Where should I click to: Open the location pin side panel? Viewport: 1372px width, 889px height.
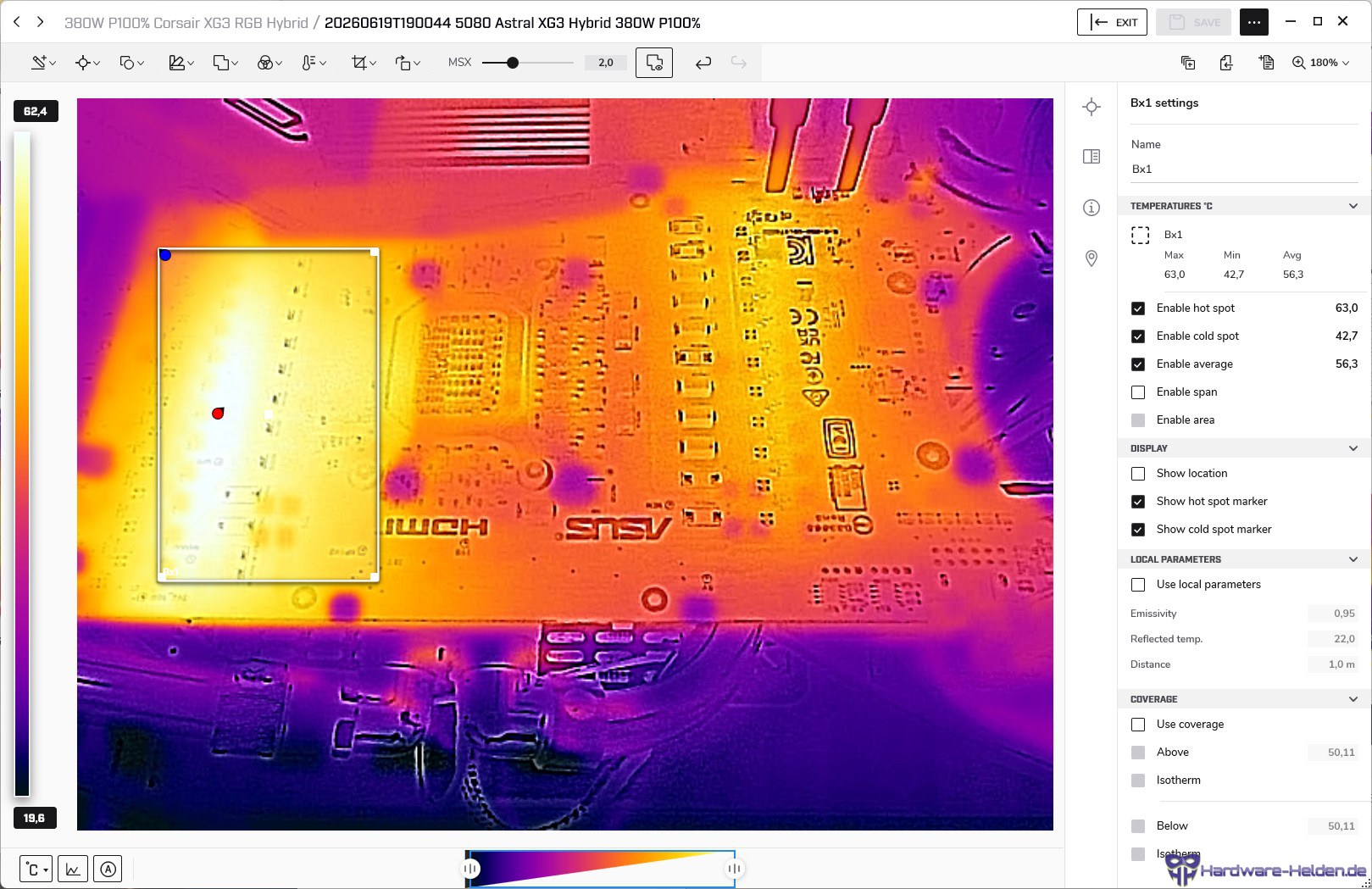point(1091,258)
